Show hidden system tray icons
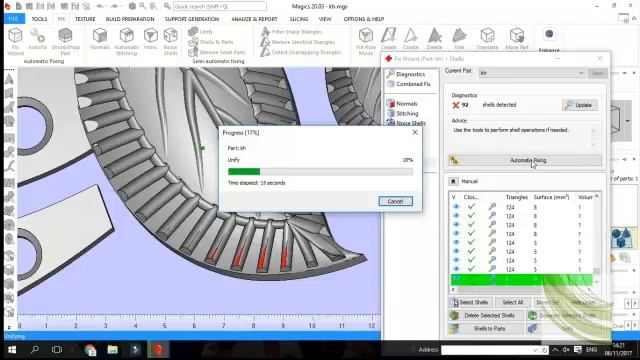 point(555,350)
